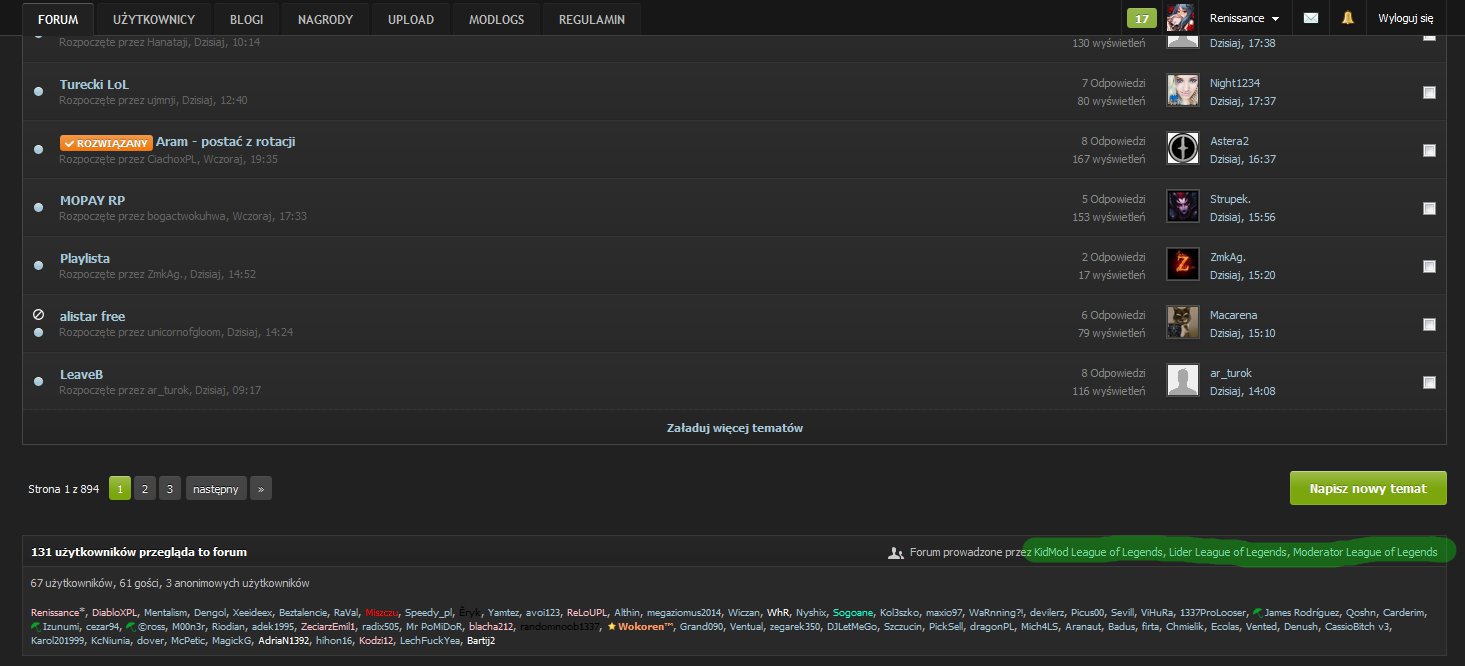Click the green 17 reputation badge
Screen dimensions: 1465x666
point(1141,18)
